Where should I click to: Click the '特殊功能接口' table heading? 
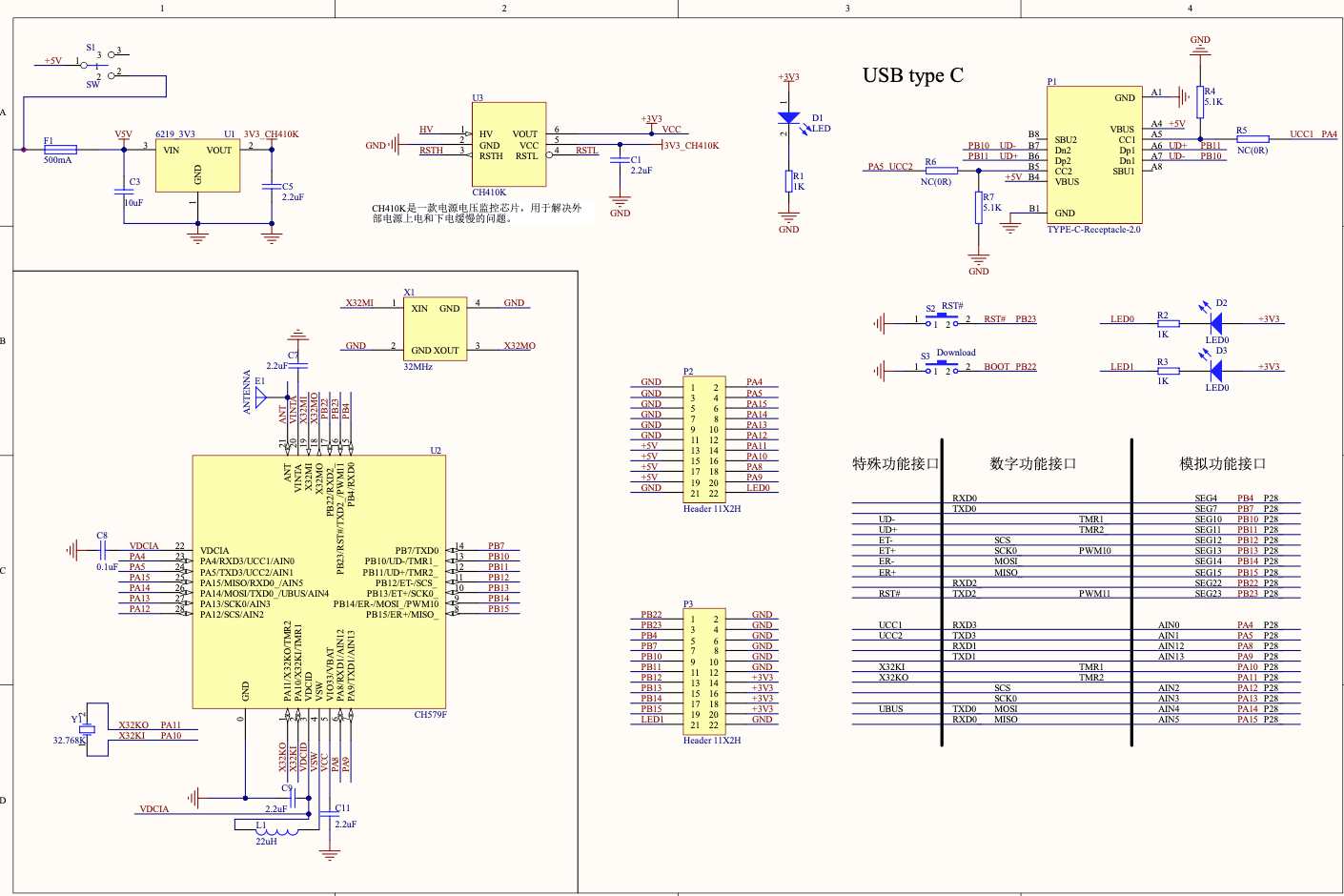[896, 464]
